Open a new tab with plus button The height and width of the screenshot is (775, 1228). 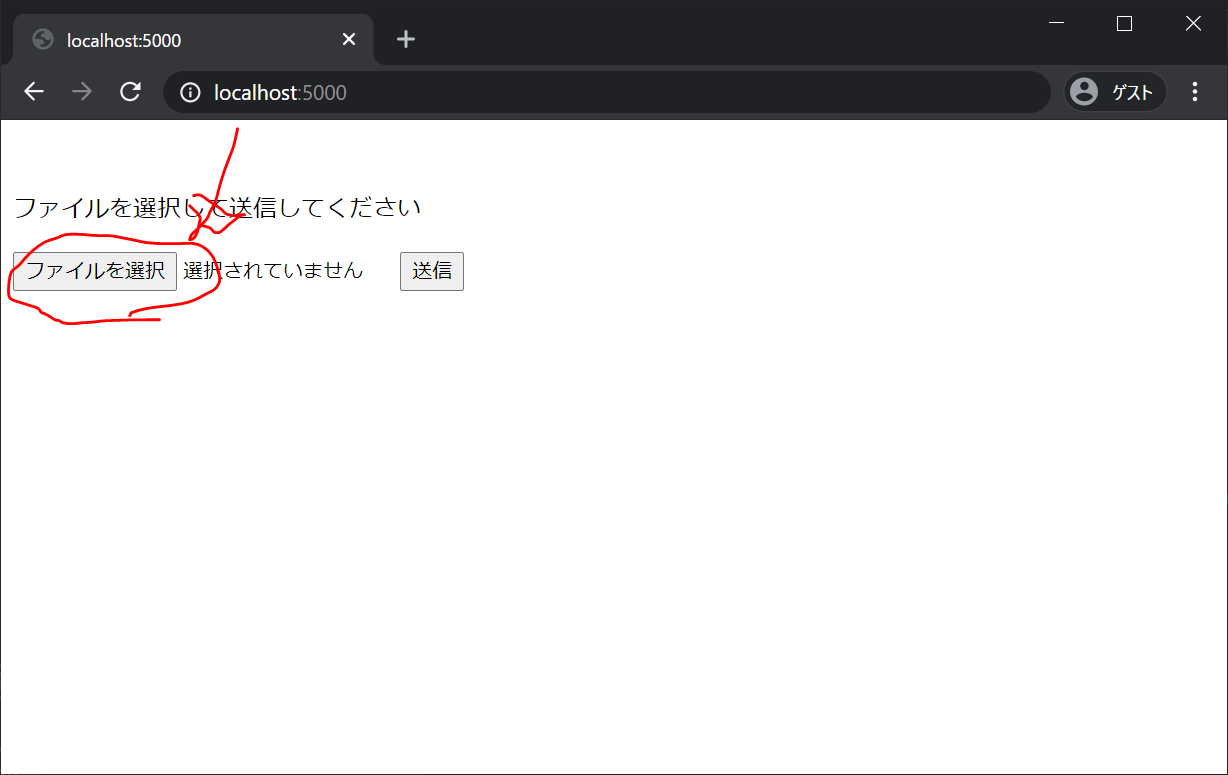point(405,40)
